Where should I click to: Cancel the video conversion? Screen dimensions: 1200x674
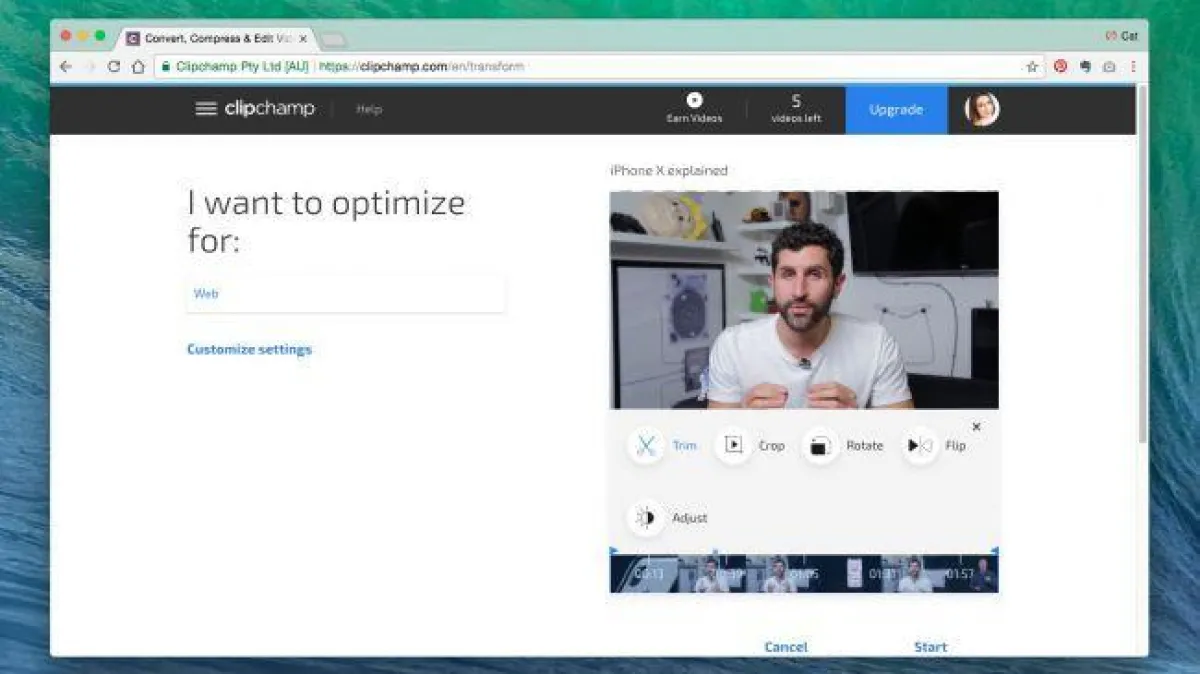click(x=785, y=647)
